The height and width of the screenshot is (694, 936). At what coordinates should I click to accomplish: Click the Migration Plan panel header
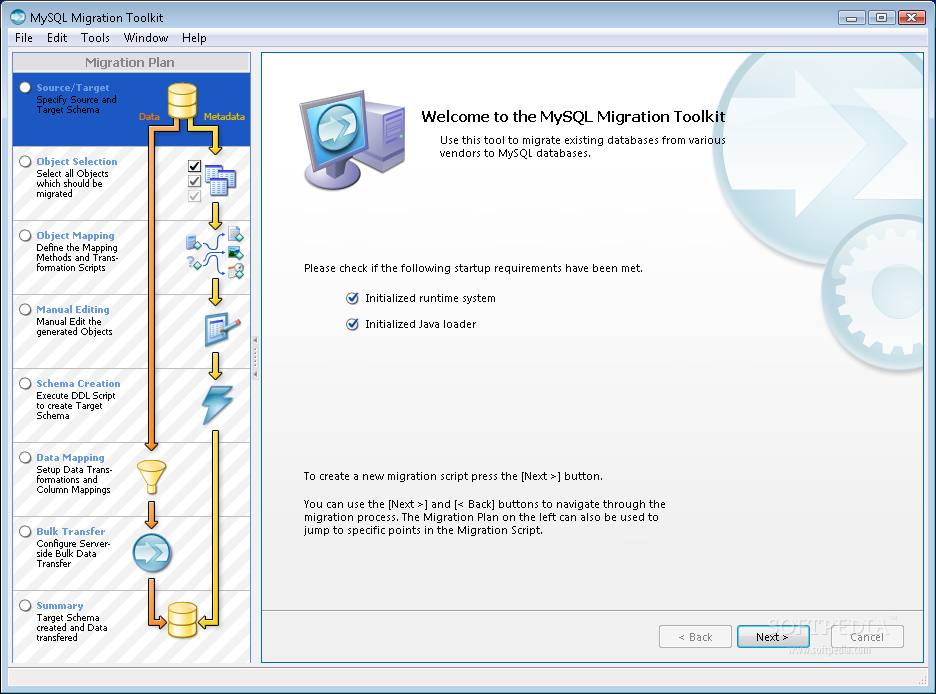click(x=131, y=62)
